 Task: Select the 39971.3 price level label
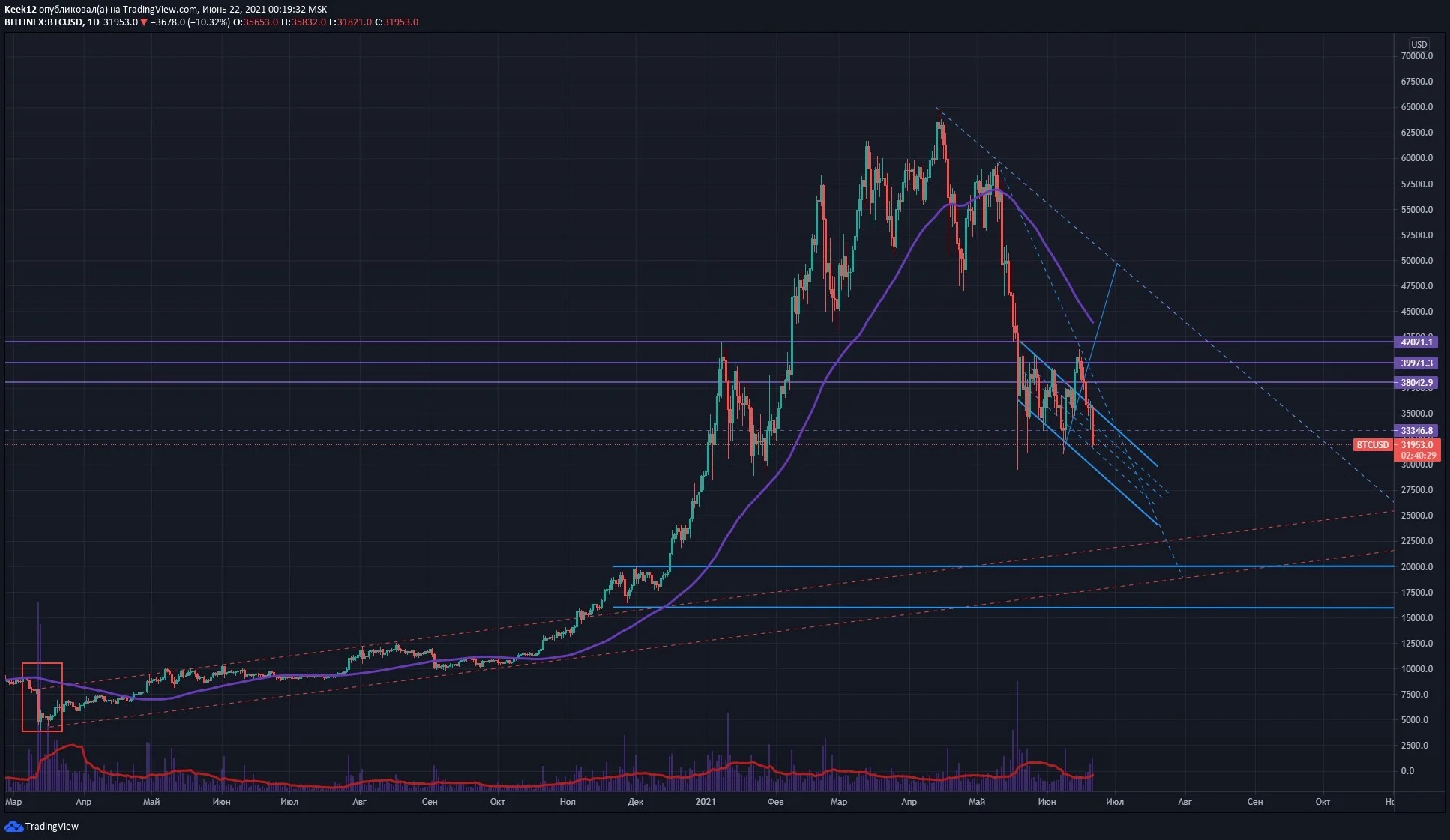(x=1416, y=363)
